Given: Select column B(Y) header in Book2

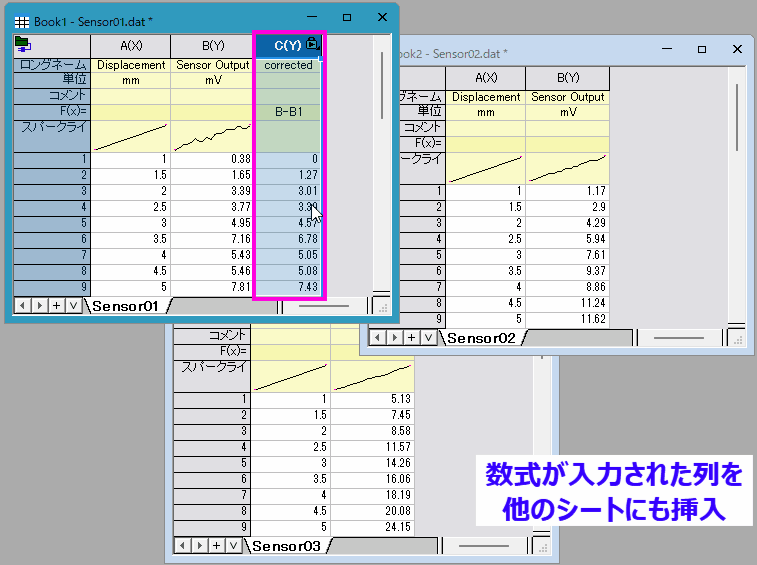Looking at the screenshot, I should [568, 78].
